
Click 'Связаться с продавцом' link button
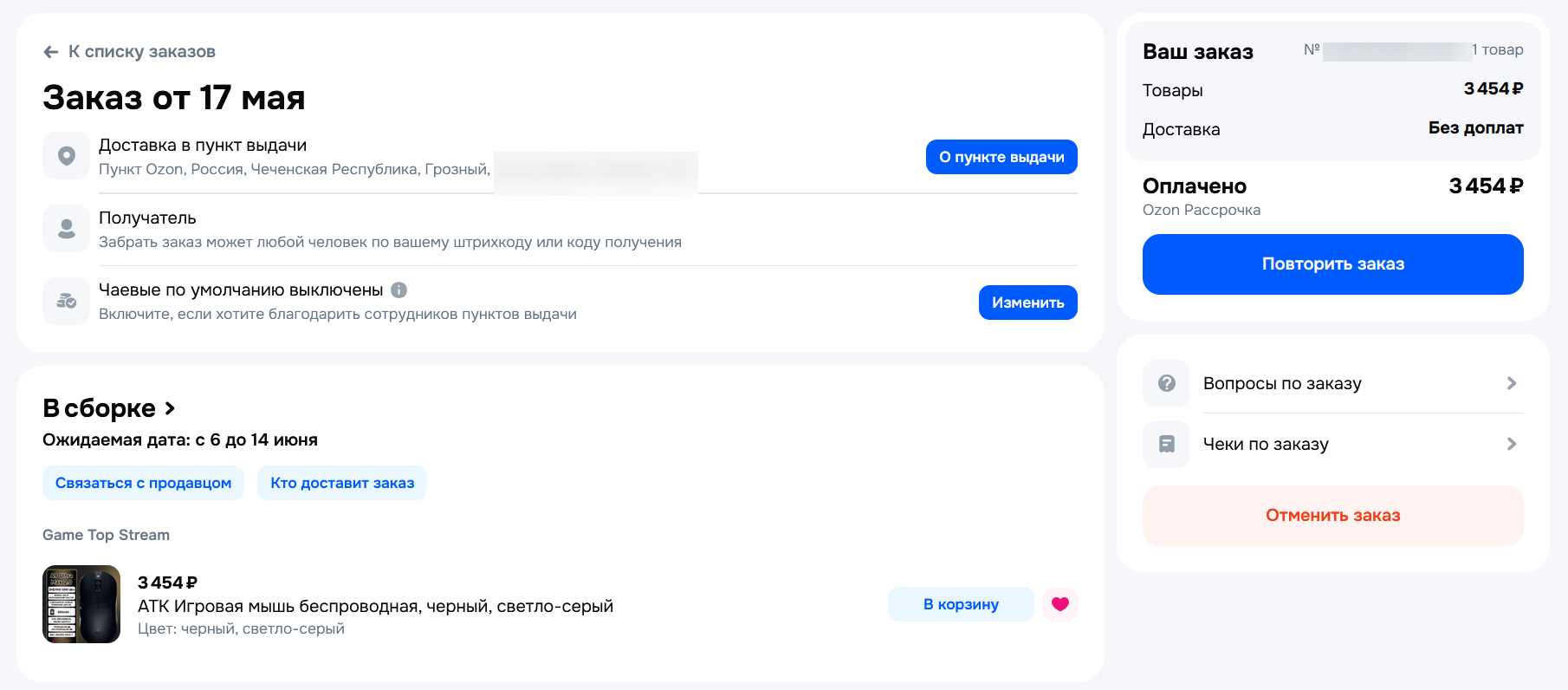click(143, 483)
